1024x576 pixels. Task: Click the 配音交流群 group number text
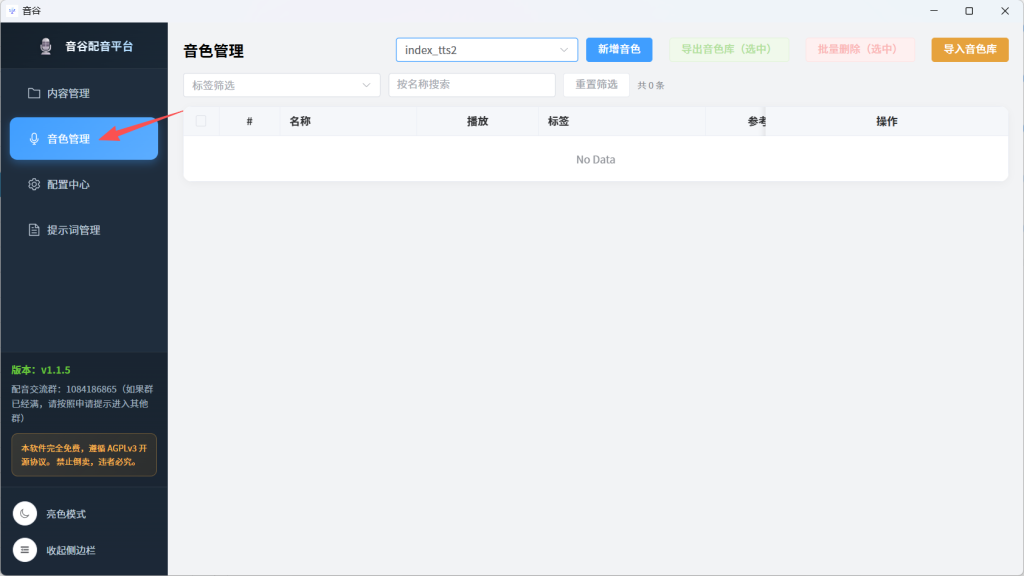(x=82, y=404)
